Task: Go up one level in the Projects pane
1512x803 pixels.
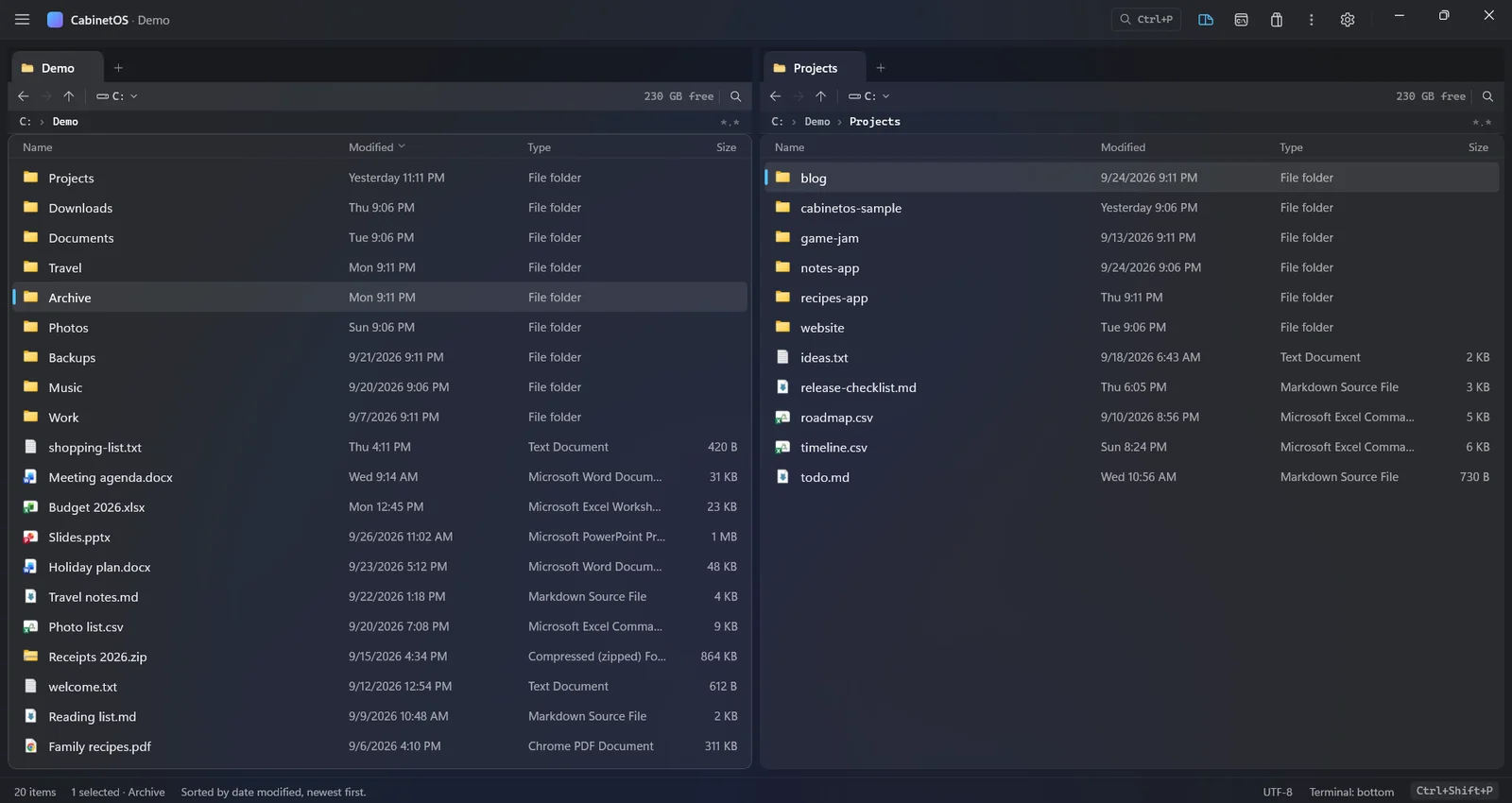Action: [821, 96]
